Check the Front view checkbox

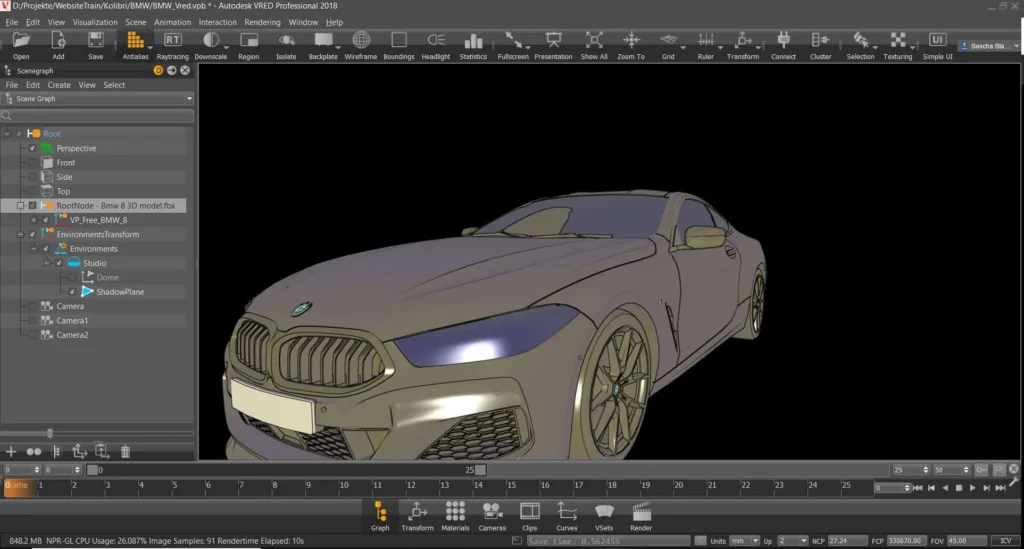pyautogui.click(x=32, y=163)
